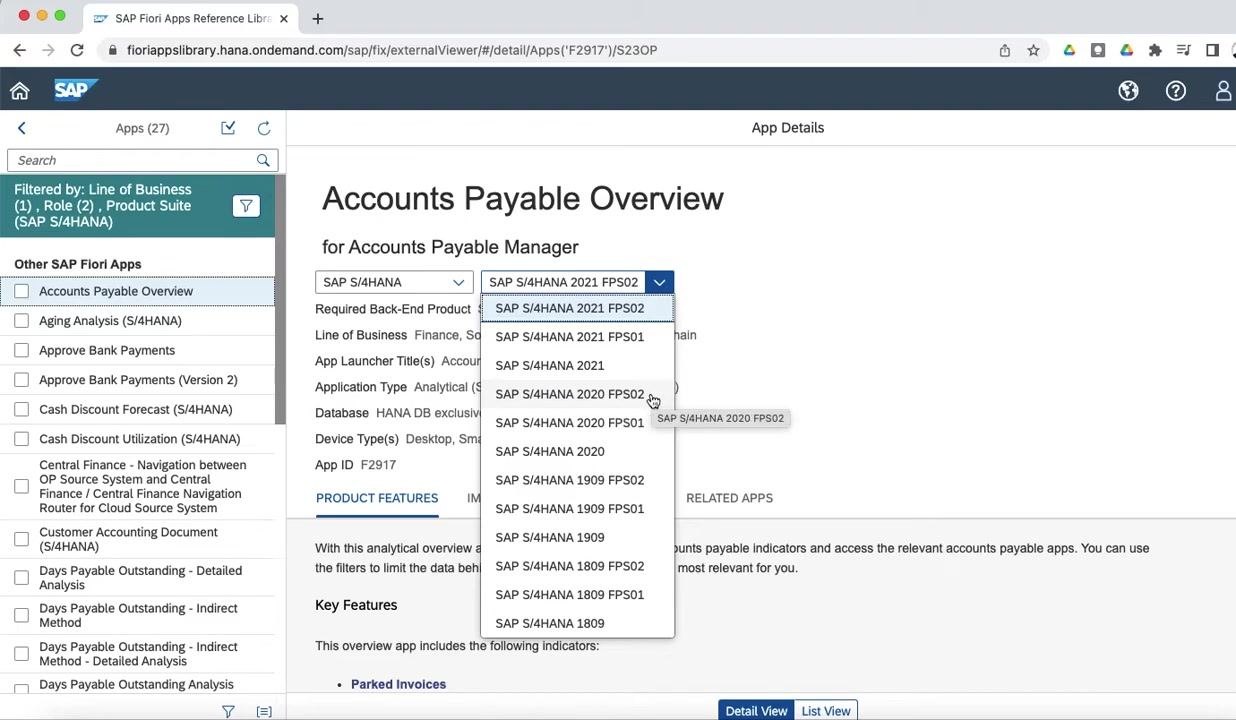
Task: Select SAP S/4HANA 2020 FPS01 option
Action: tap(578, 423)
